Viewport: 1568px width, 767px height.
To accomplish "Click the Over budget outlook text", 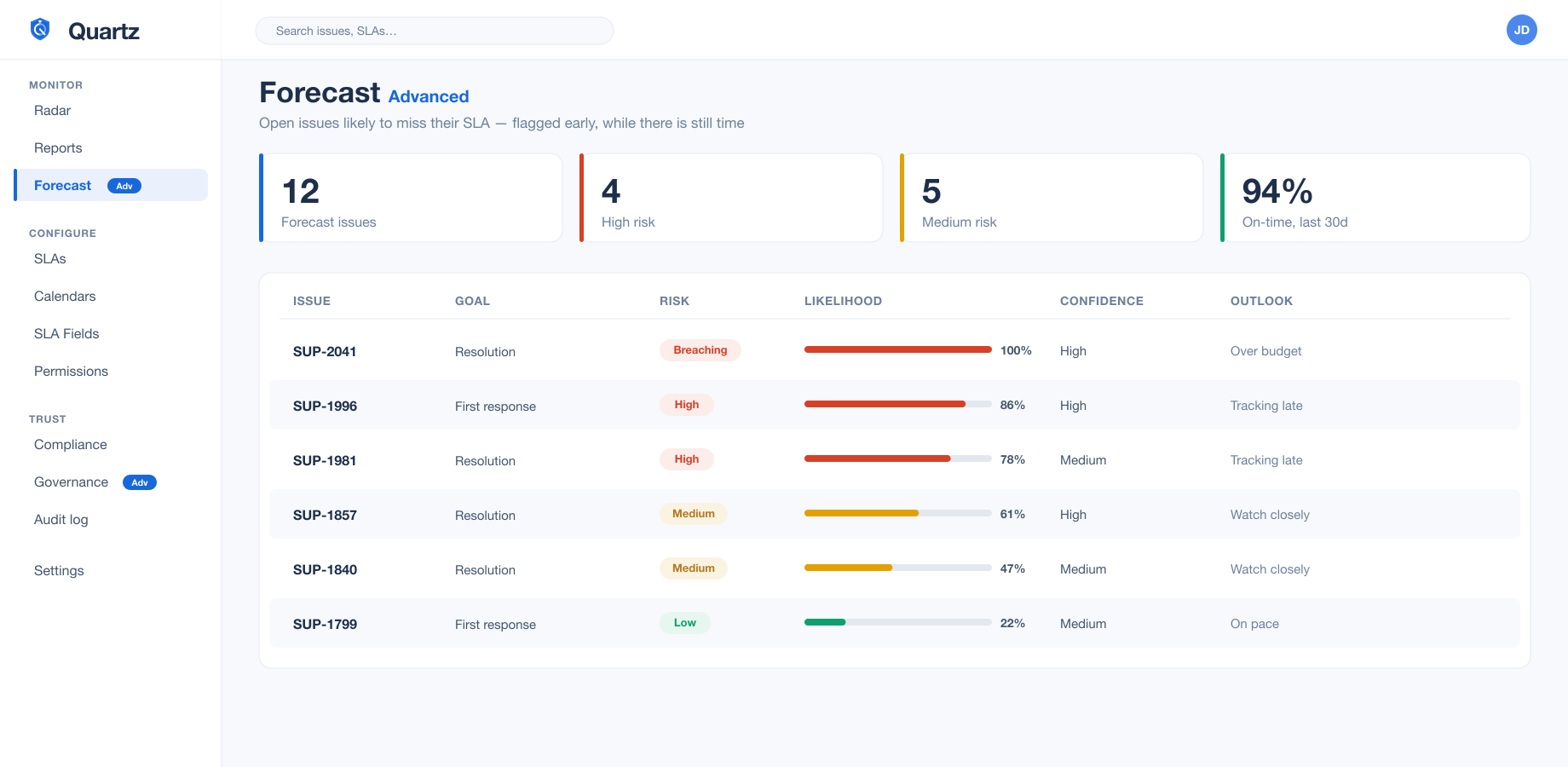I will 1265,351.
